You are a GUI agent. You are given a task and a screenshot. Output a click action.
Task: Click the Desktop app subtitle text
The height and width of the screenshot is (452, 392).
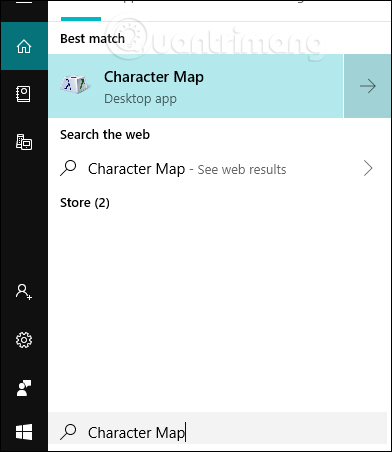[x=140, y=99]
